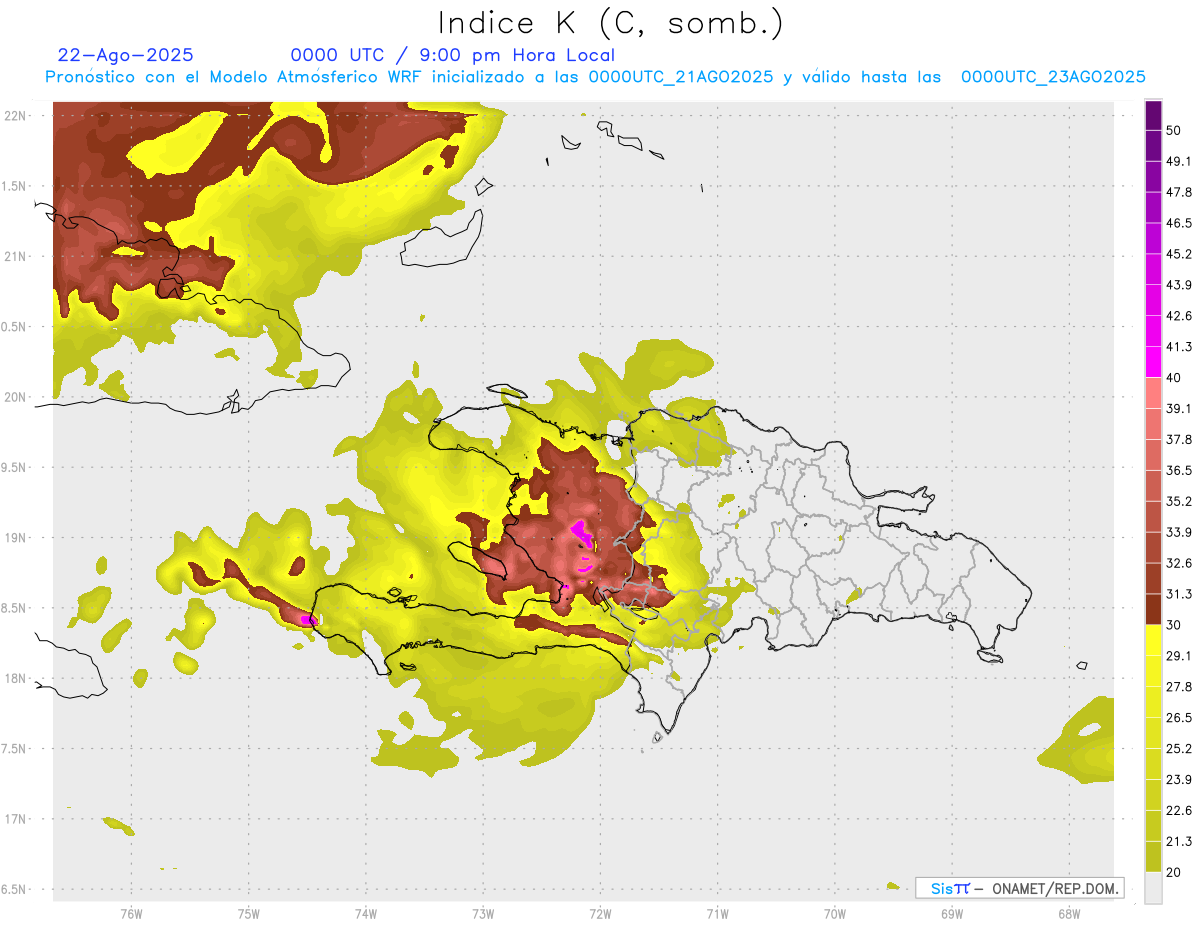Image resolution: width=1200 pixels, height=927 pixels.
Task: Click the light gray swatch below 20
Action: click(x=1153, y=888)
